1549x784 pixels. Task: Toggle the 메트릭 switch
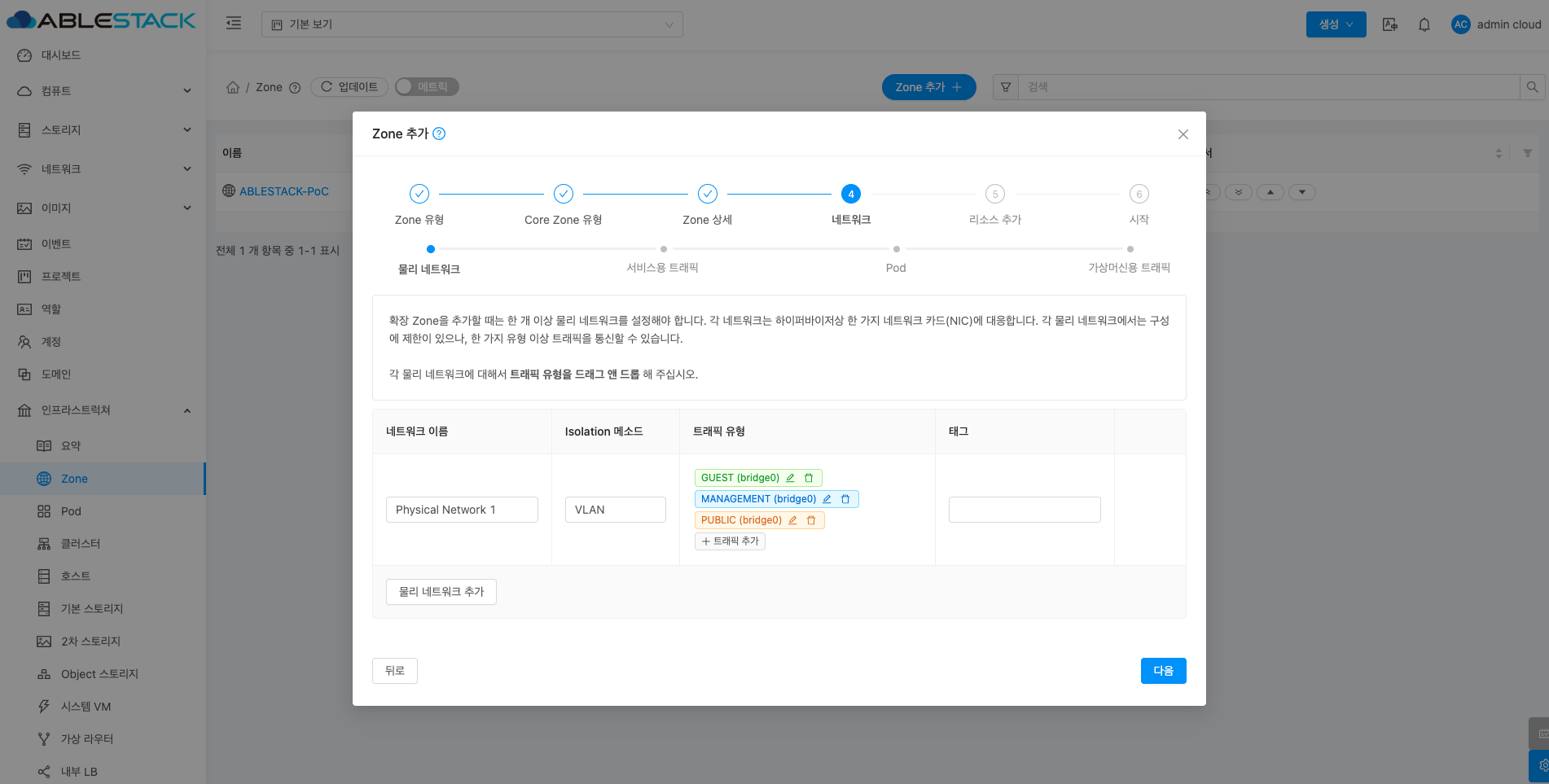tap(427, 87)
